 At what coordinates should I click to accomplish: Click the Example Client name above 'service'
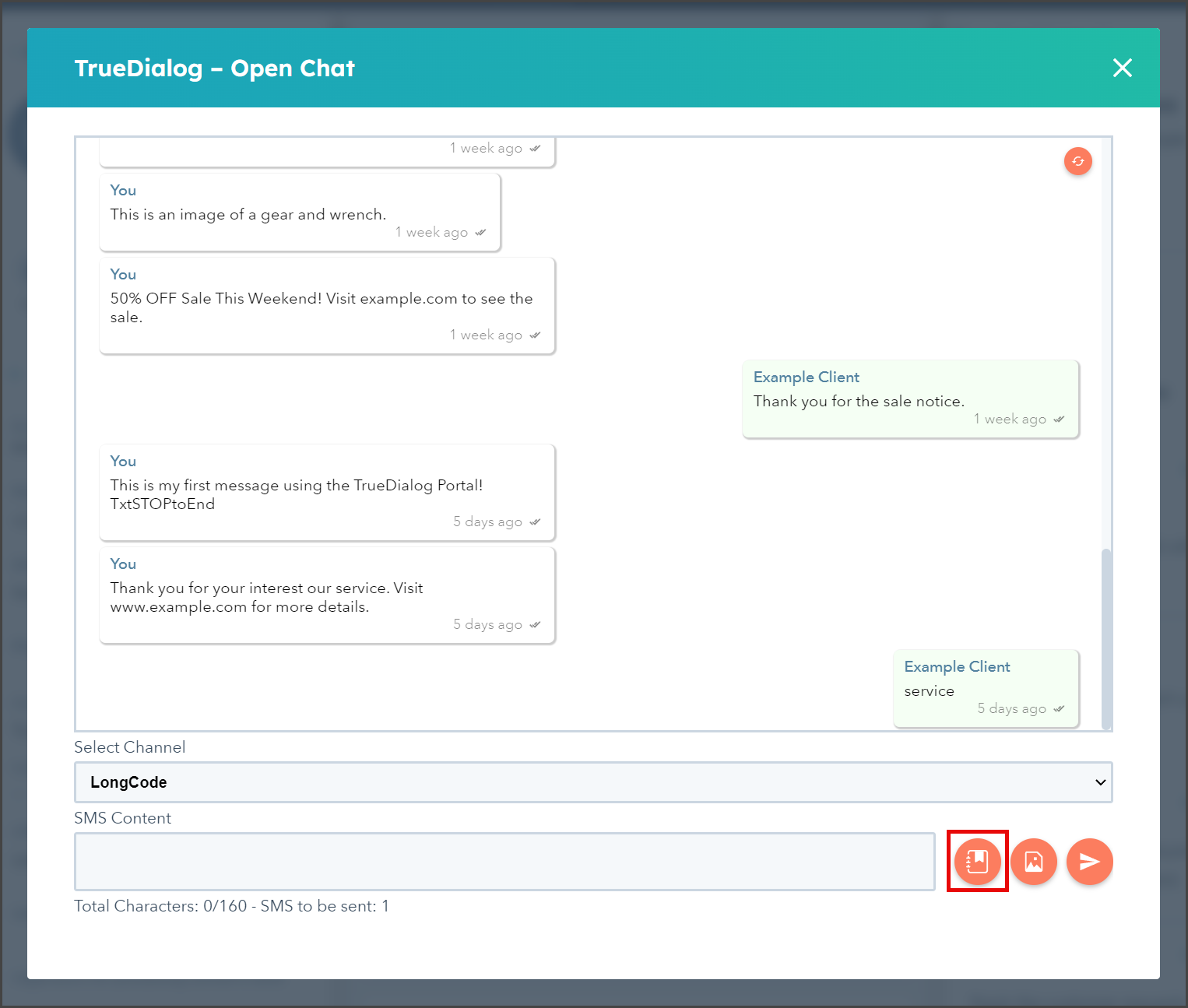[957, 666]
